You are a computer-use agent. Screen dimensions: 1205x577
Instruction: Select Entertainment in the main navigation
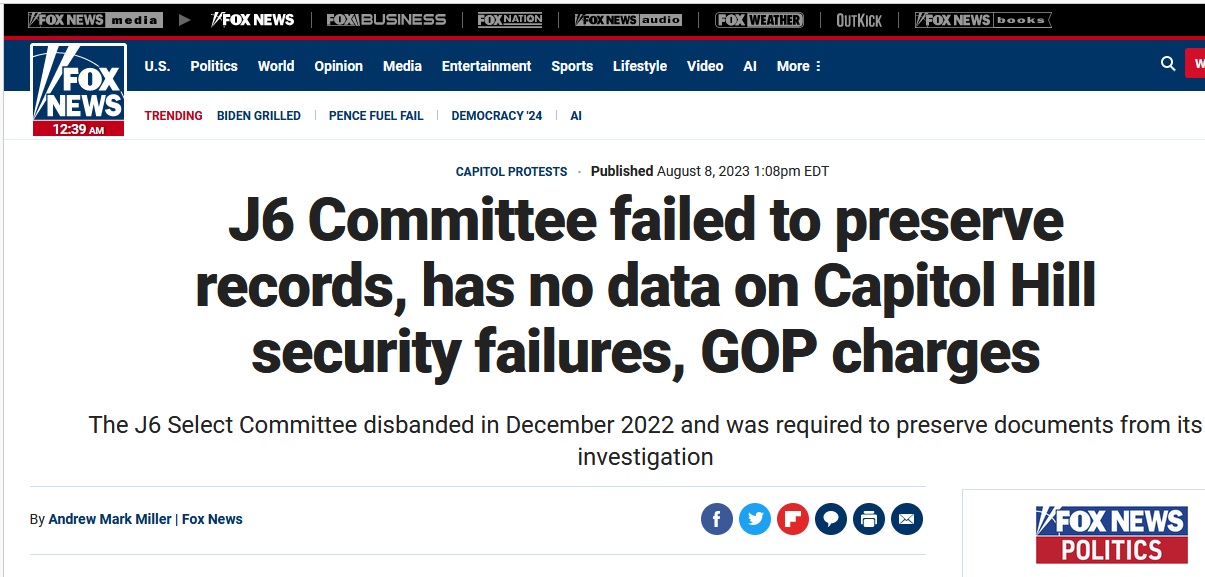coord(487,66)
